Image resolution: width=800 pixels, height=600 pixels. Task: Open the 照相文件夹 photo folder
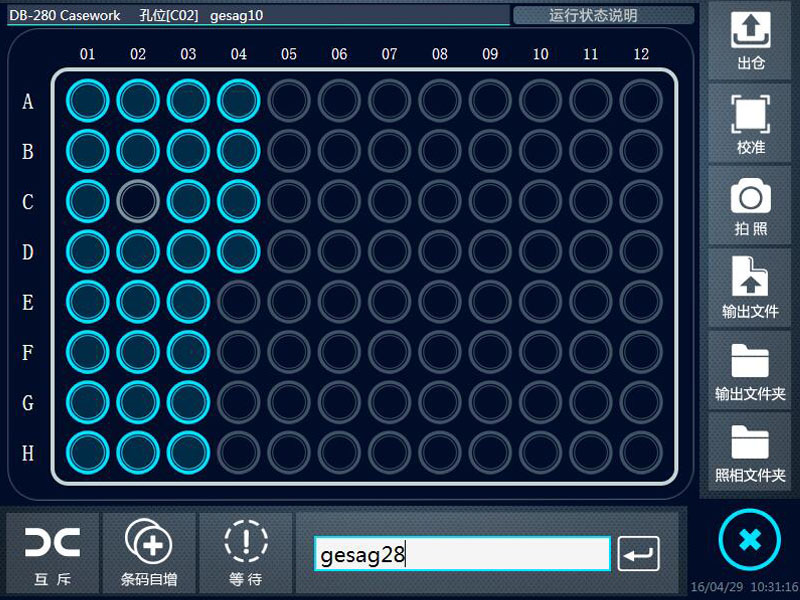[749, 453]
